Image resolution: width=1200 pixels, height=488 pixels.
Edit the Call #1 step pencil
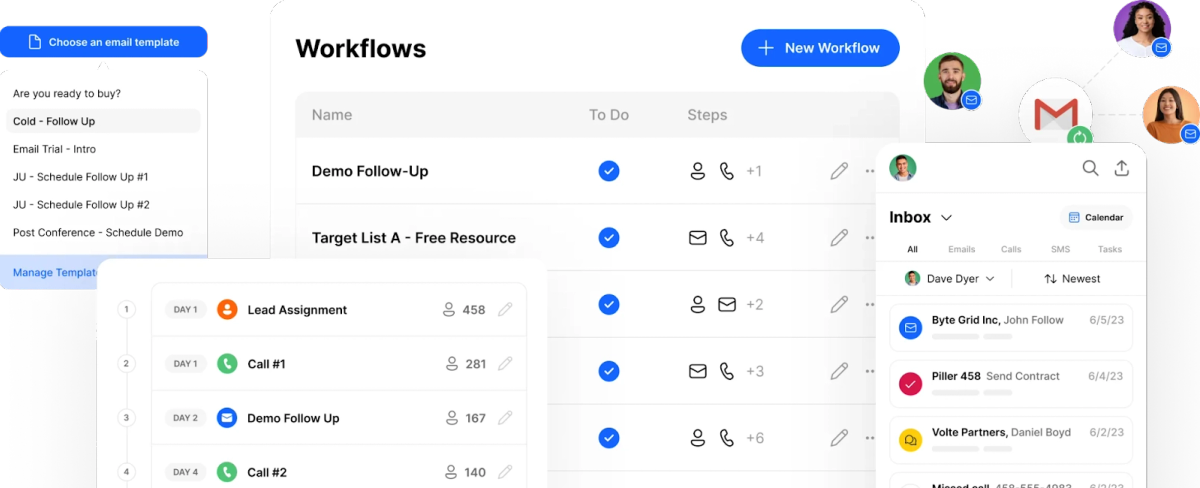click(x=505, y=364)
